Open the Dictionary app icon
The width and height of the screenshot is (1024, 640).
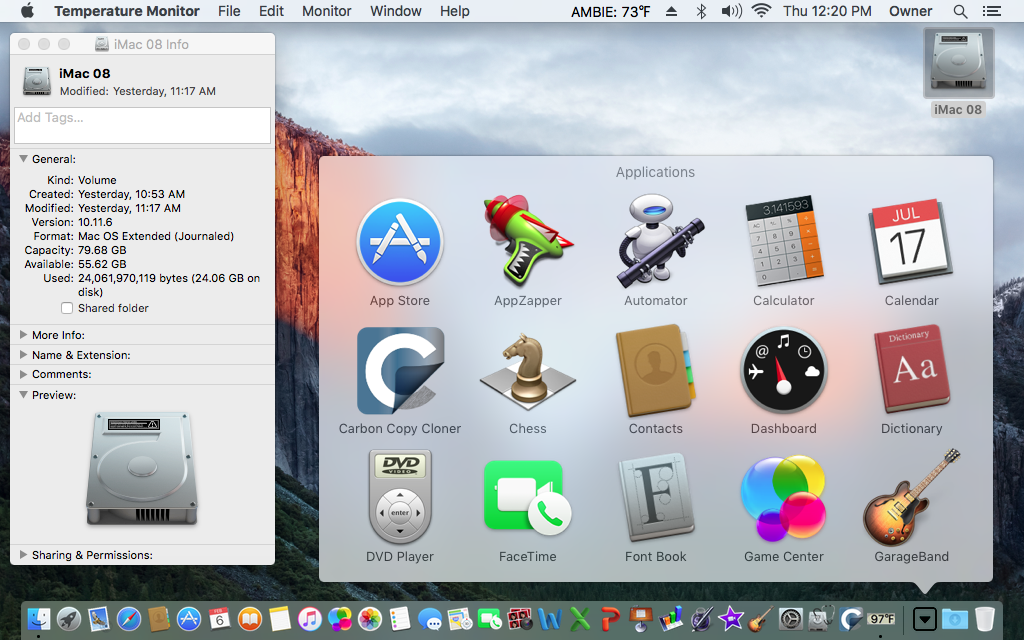(x=911, y=369)
